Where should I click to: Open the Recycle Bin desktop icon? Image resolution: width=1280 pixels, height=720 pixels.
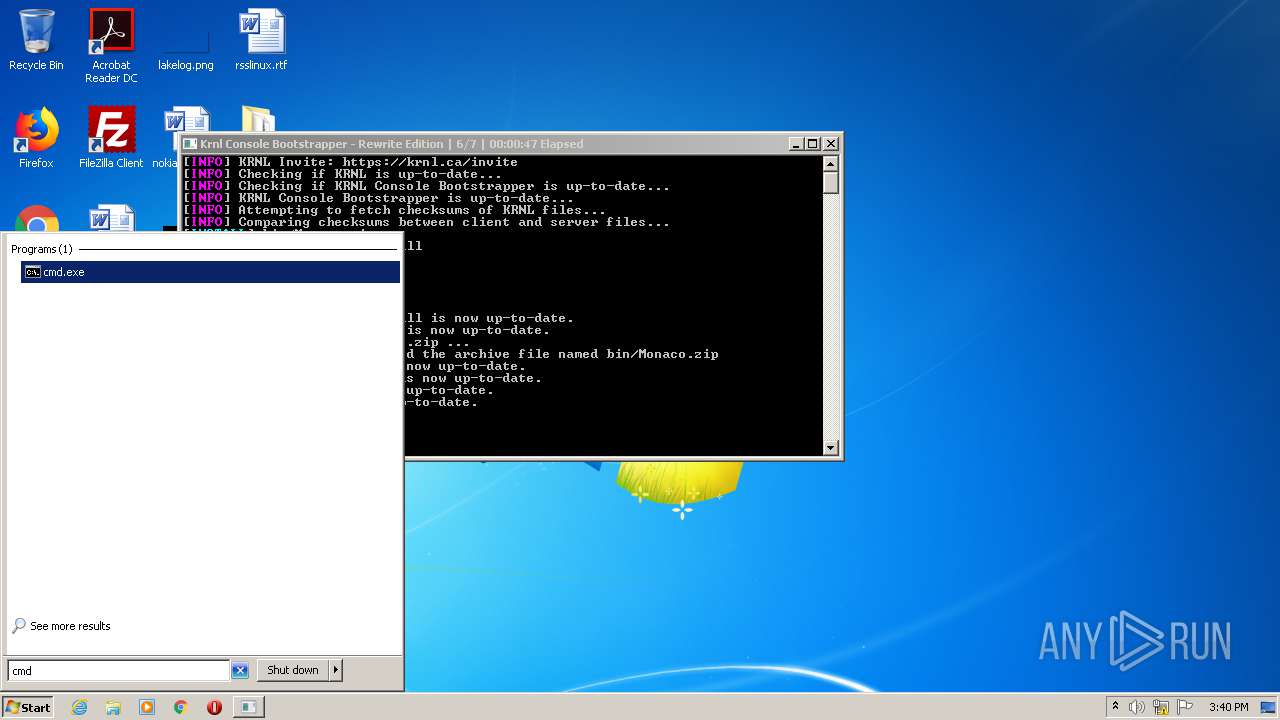tap(36, 40)
